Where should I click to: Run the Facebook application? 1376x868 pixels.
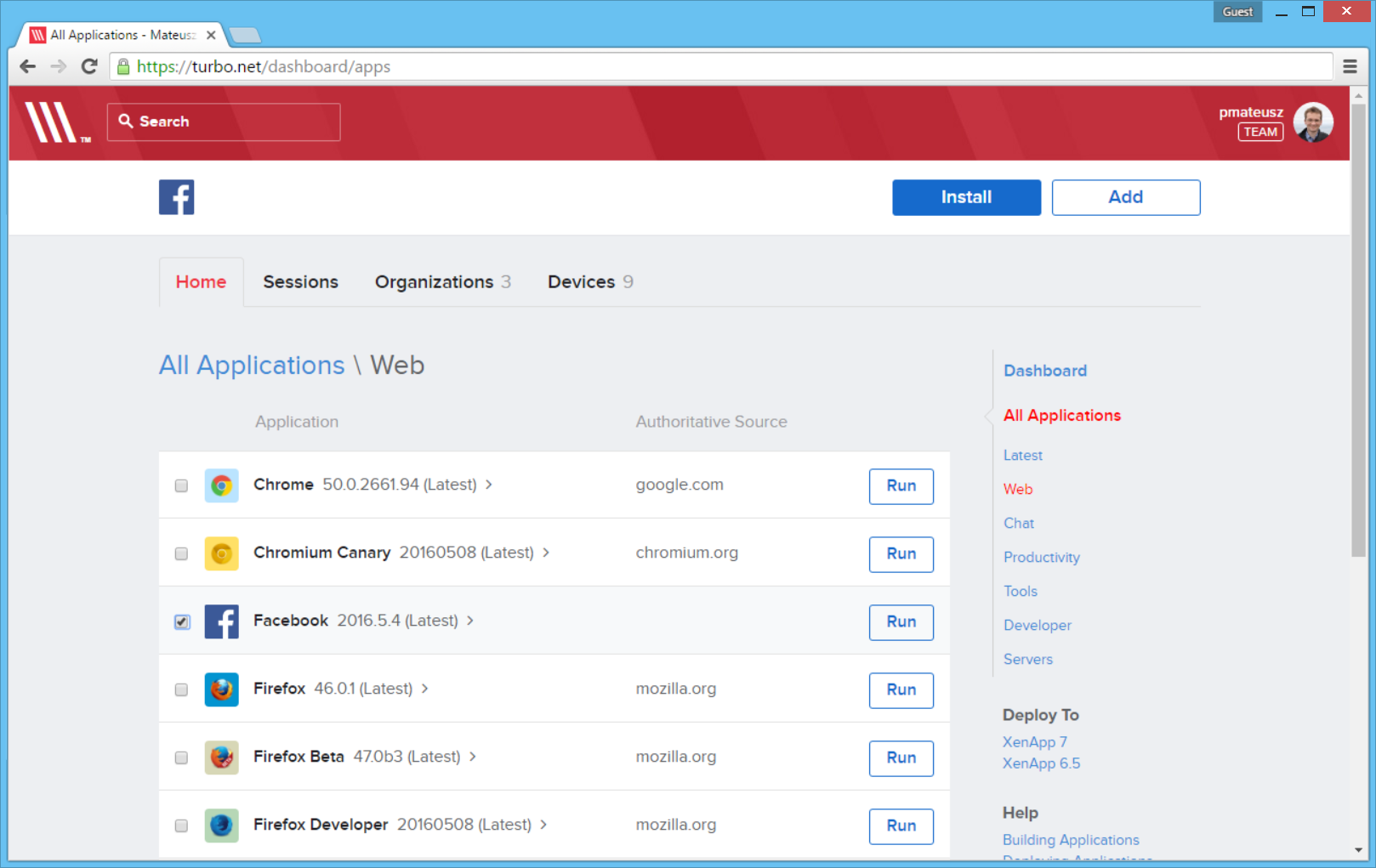901,622
